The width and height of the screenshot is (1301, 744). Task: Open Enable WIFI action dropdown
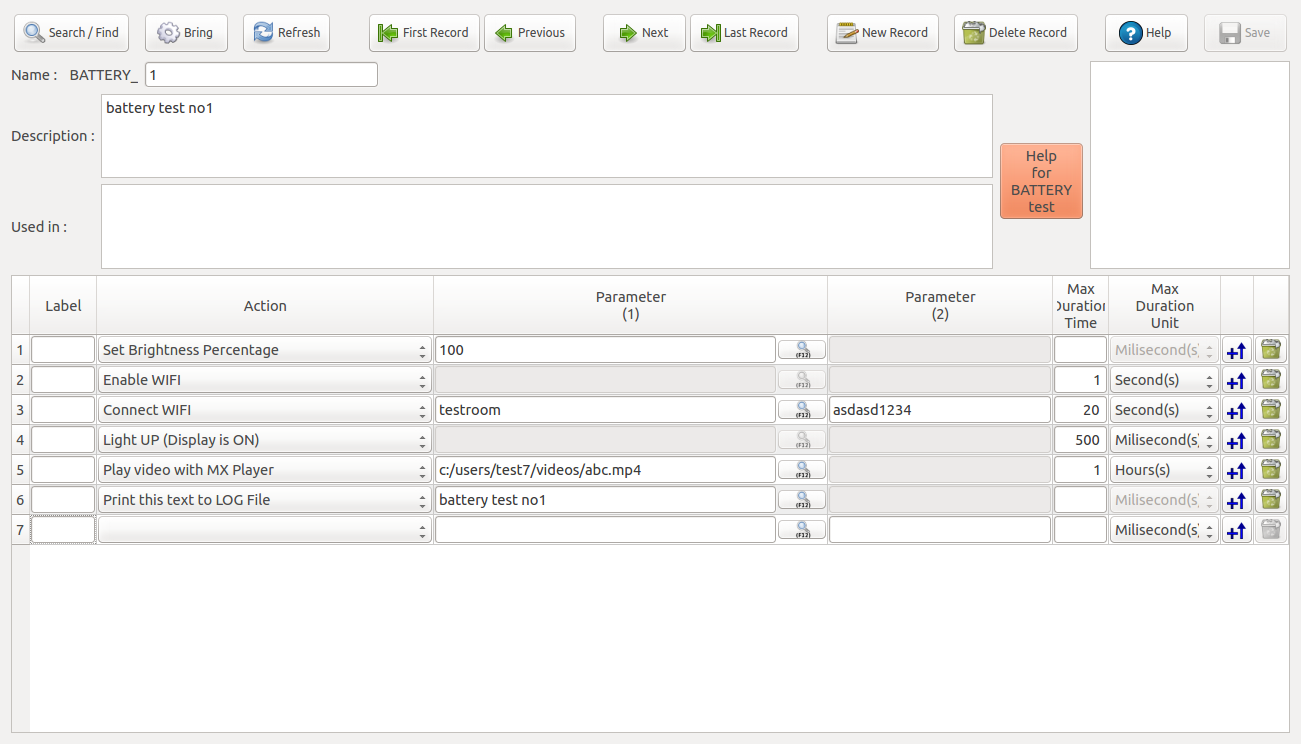click(265, 380)
